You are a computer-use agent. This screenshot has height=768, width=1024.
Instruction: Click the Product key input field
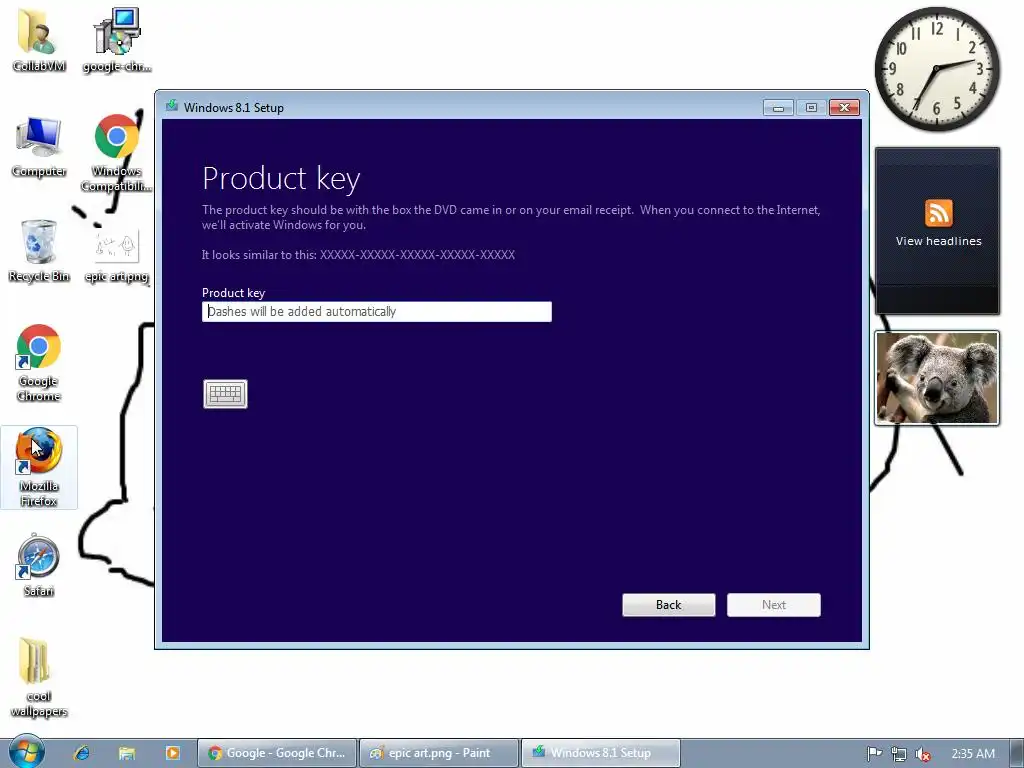[x=377, y=312]
